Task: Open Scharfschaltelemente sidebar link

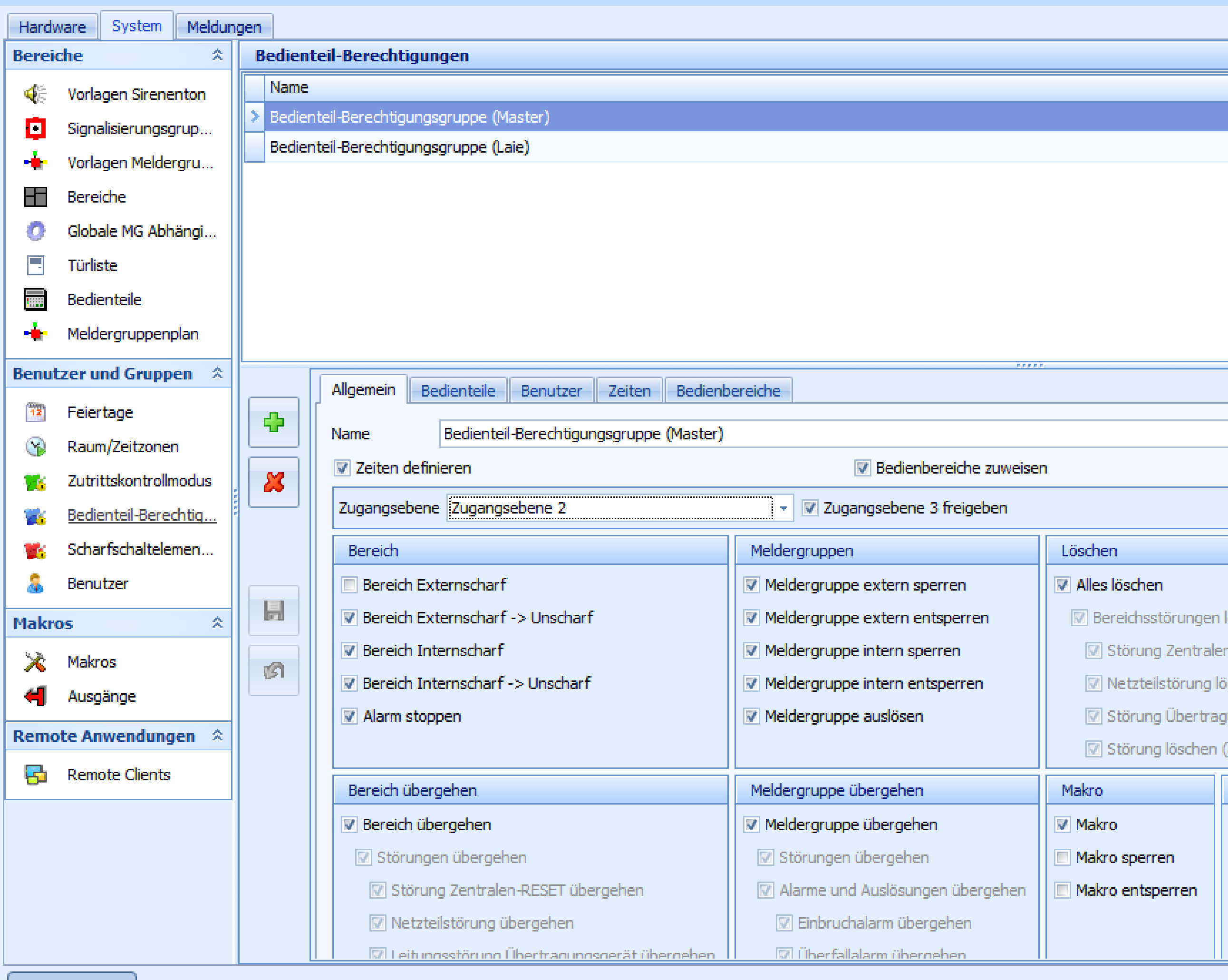Action: click(x=140, y=549)
